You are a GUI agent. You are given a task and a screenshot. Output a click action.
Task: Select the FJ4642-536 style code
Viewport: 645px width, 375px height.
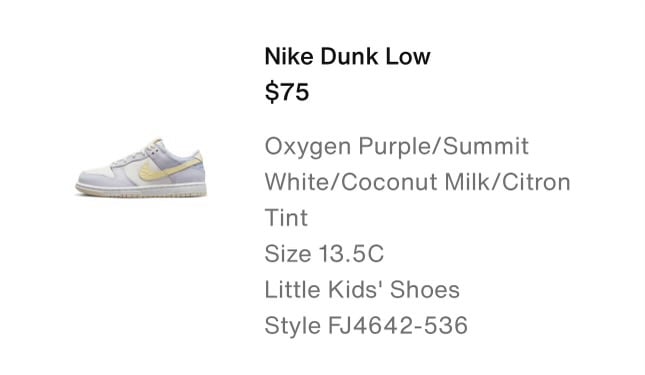(397, 326)
